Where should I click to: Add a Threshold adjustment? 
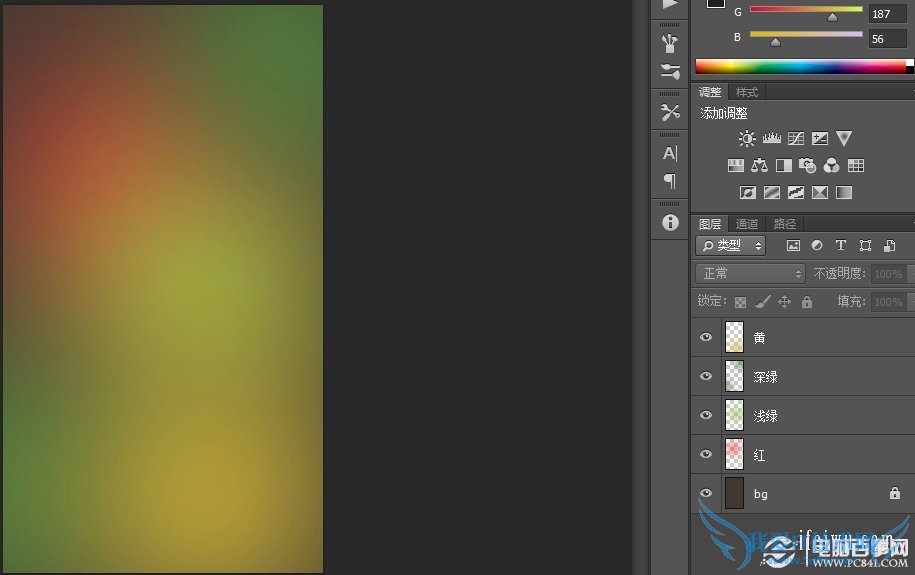pyautogui.click(x=795, y=193)
